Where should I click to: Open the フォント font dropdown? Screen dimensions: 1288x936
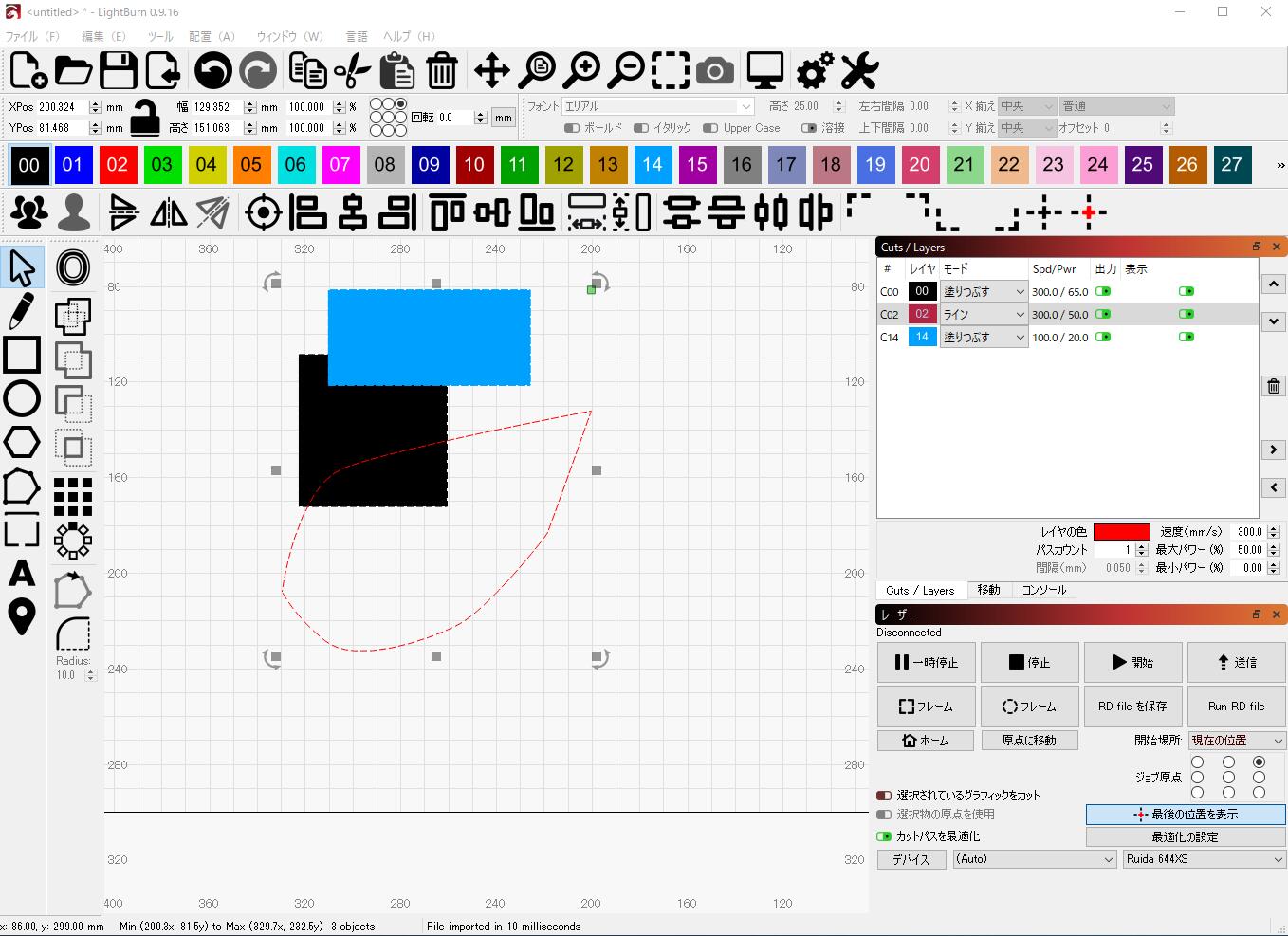[x=658, y=106]
